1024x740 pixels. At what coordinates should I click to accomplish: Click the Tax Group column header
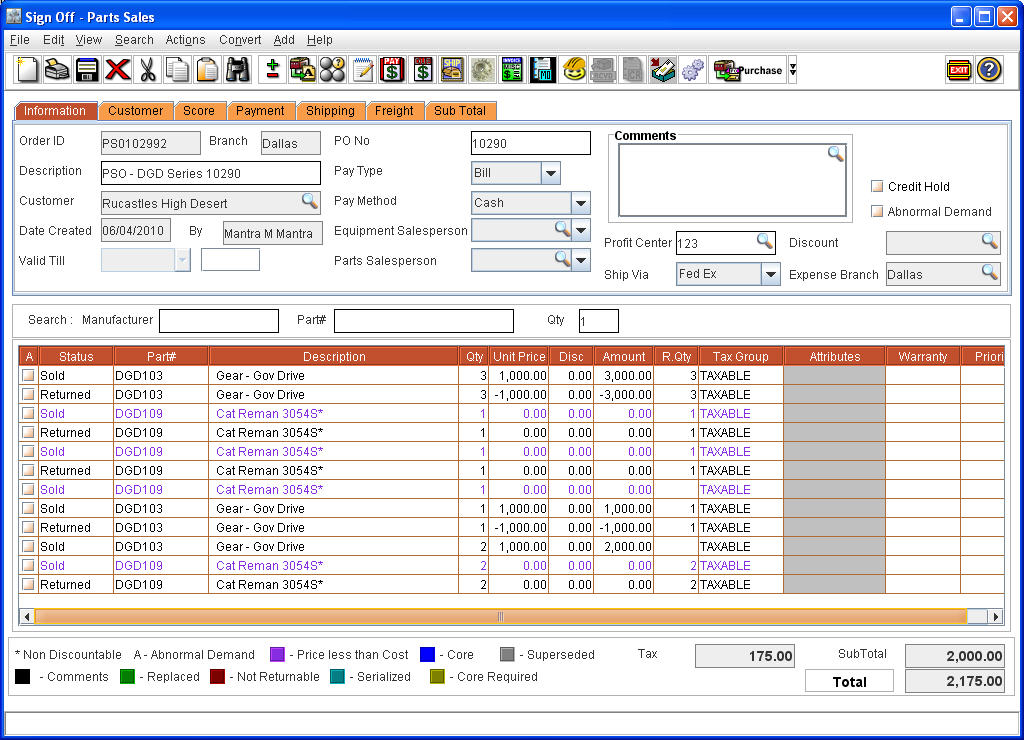pos(741,357)
